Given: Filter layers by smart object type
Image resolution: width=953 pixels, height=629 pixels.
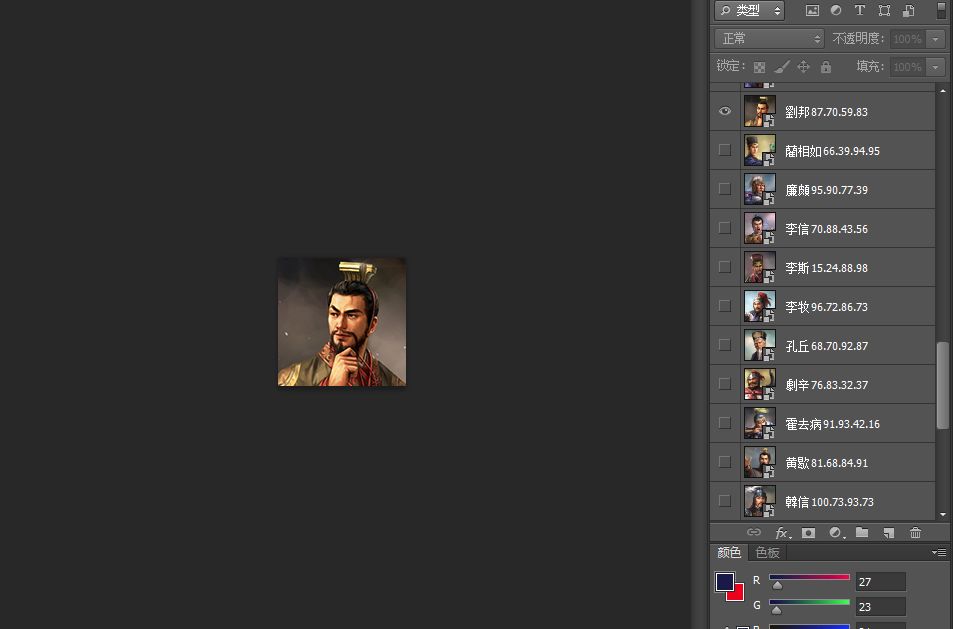Looking at the screenshot, I should point(909,10).
